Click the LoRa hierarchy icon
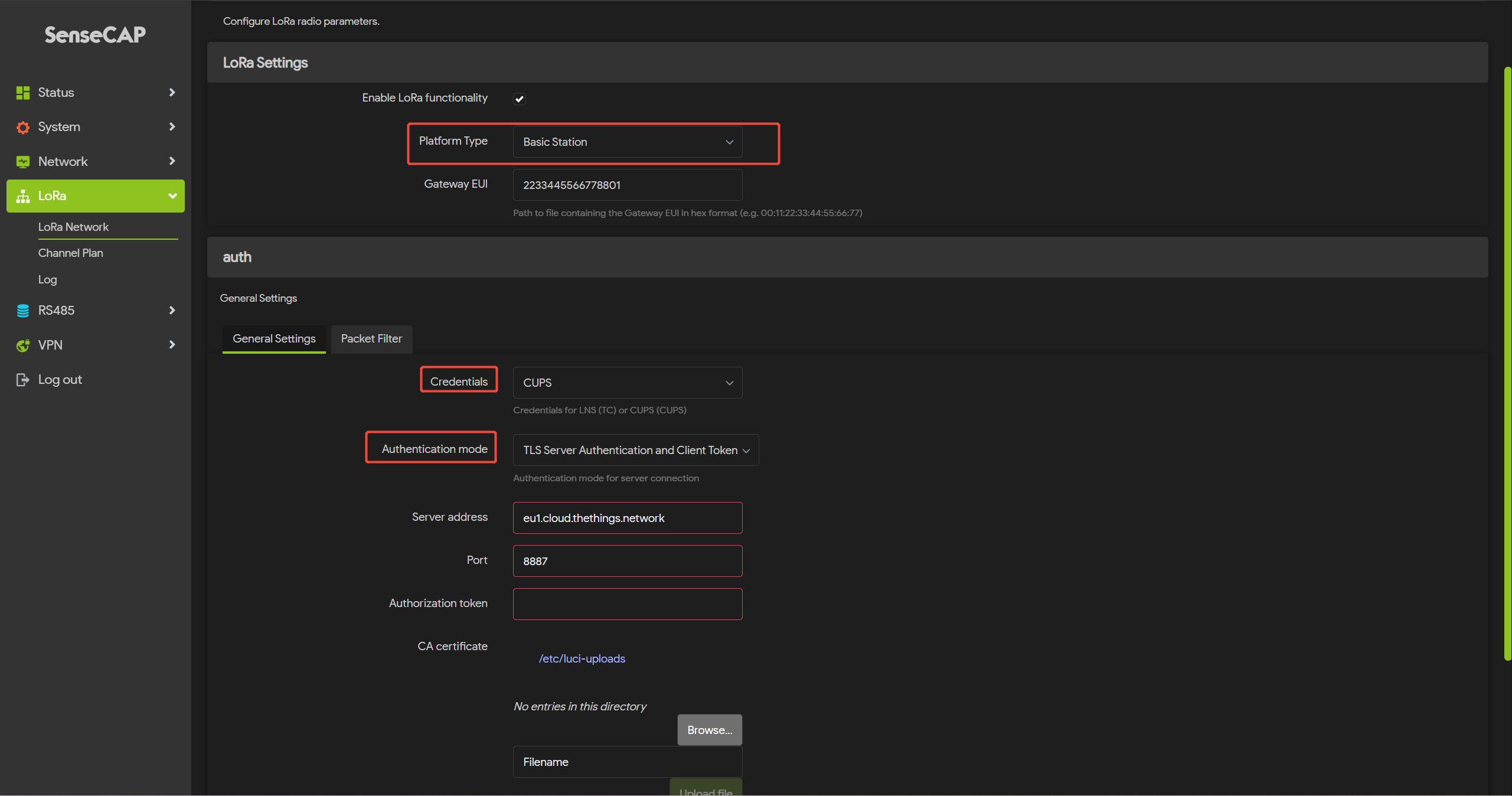1512x796 pixels. point(23,196)
